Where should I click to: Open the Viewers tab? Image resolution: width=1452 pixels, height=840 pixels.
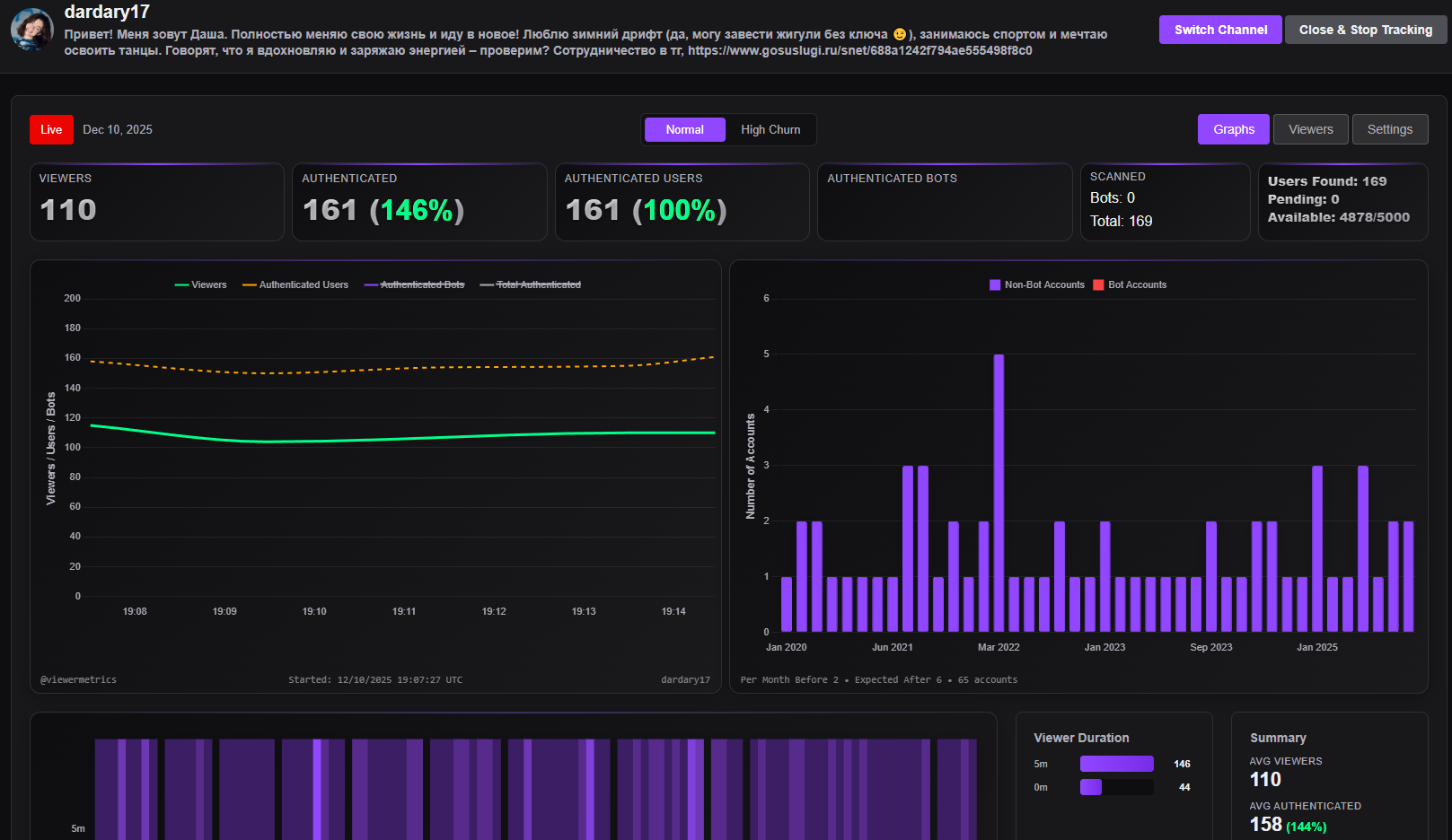(1310, 130)
